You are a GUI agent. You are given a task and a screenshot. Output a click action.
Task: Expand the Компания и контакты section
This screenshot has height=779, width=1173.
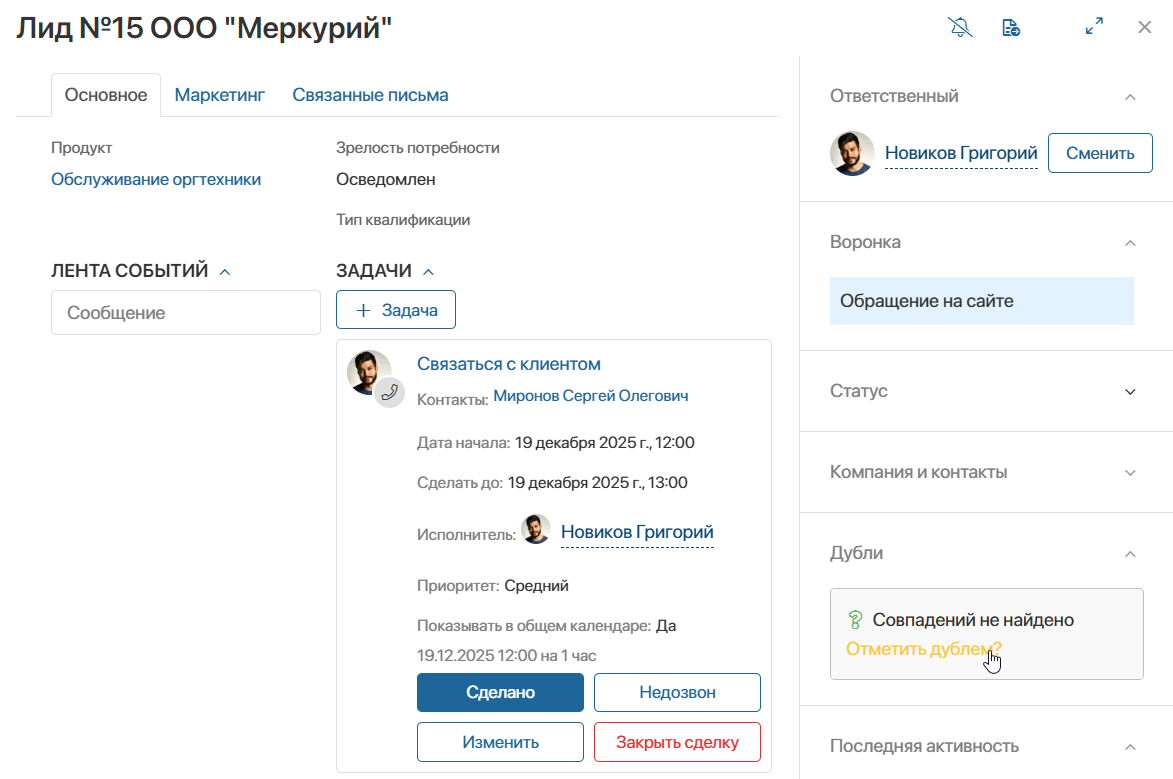point(1130,472)
